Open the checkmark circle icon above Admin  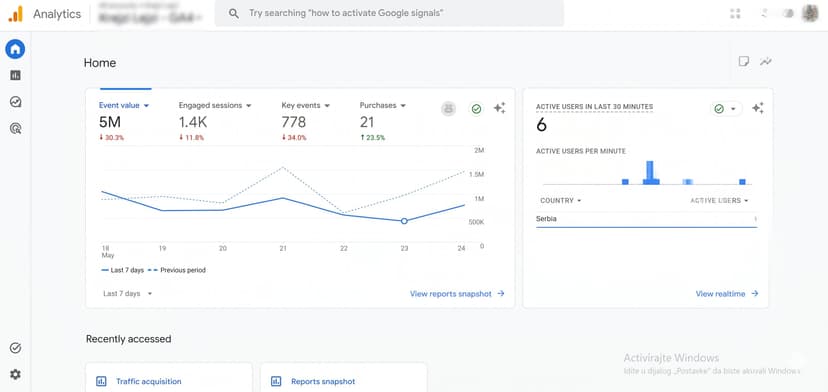15,348
